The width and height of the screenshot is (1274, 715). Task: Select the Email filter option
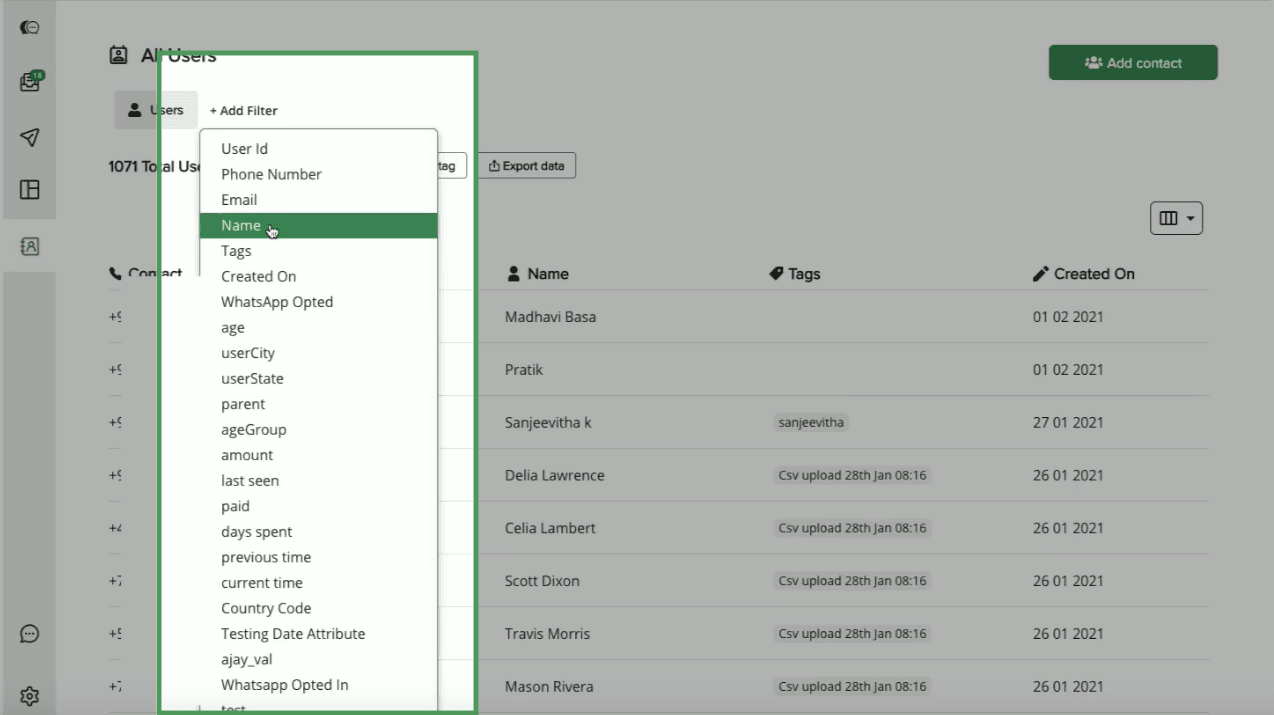click(x=239, y=200)
